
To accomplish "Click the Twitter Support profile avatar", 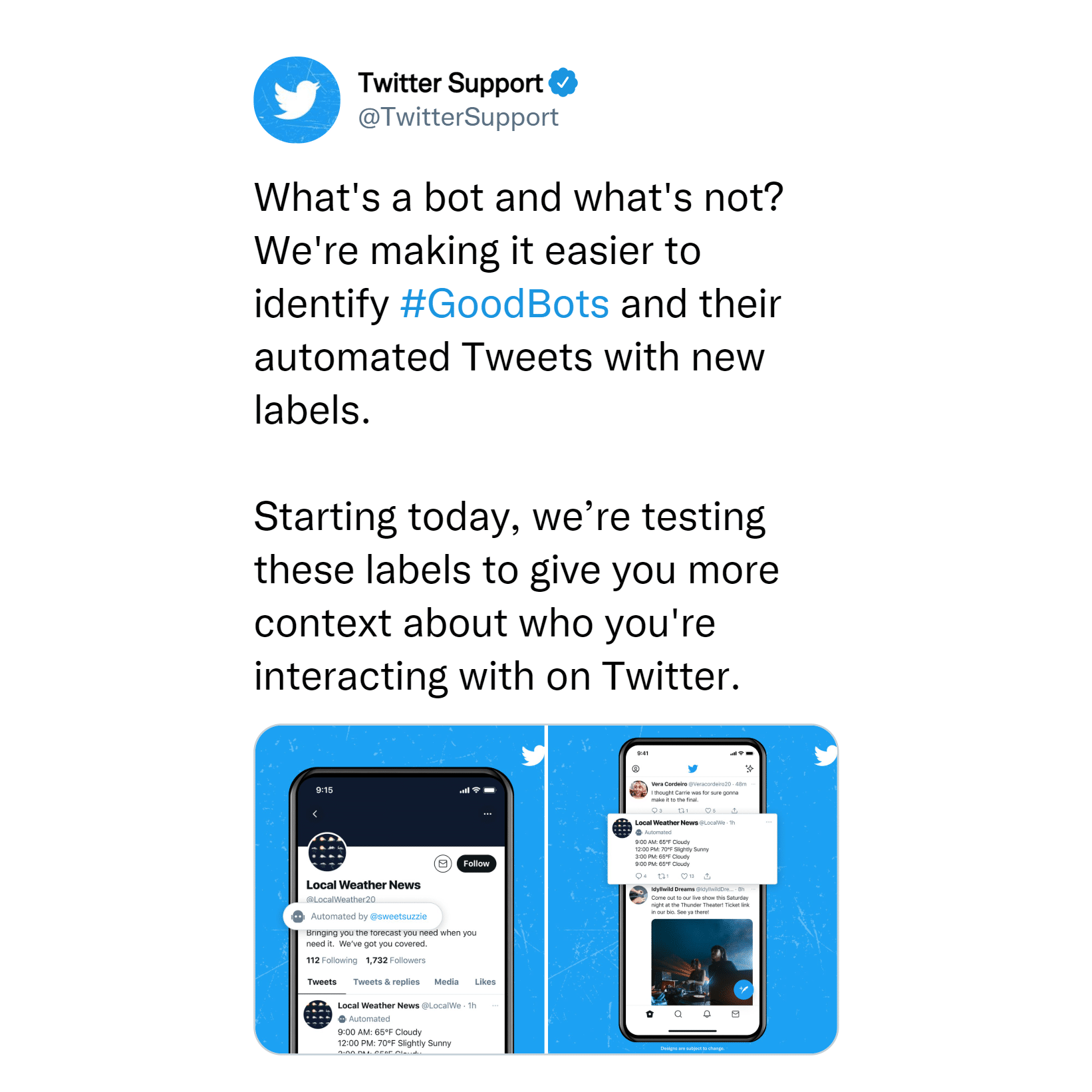I will pos(297,100).
